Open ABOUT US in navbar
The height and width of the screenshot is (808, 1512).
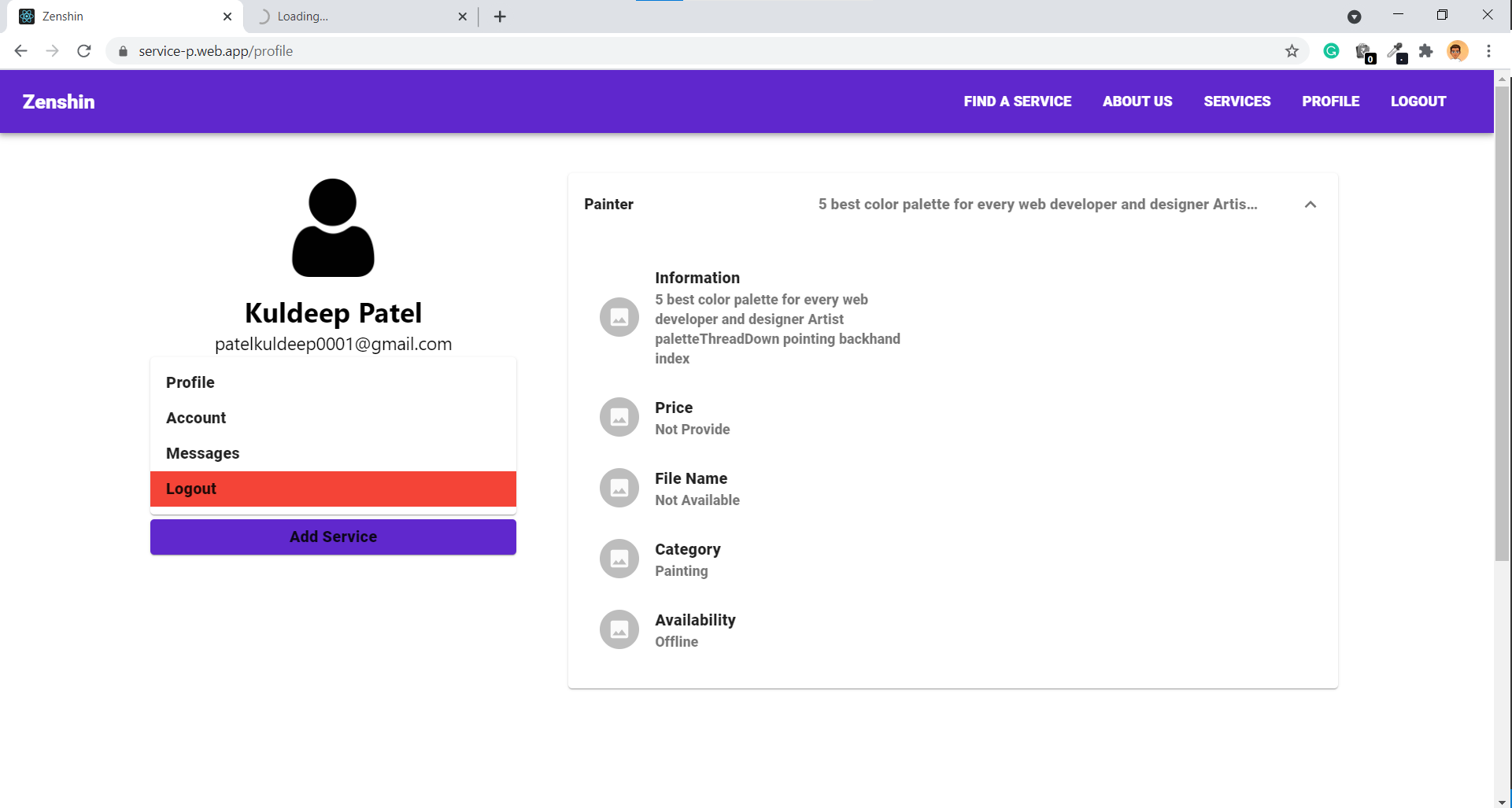1137,101
